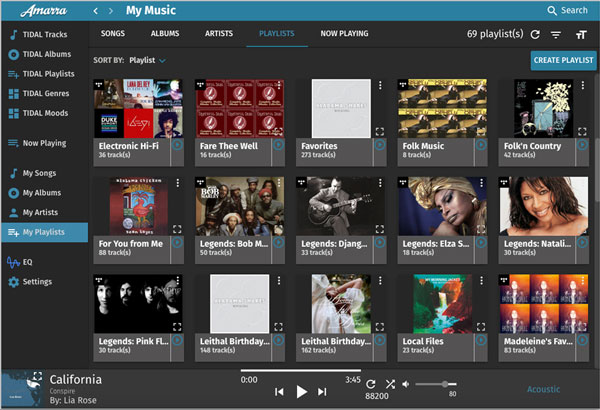
Task: Open more options for Folk'n Country
Action: [582, 85]
